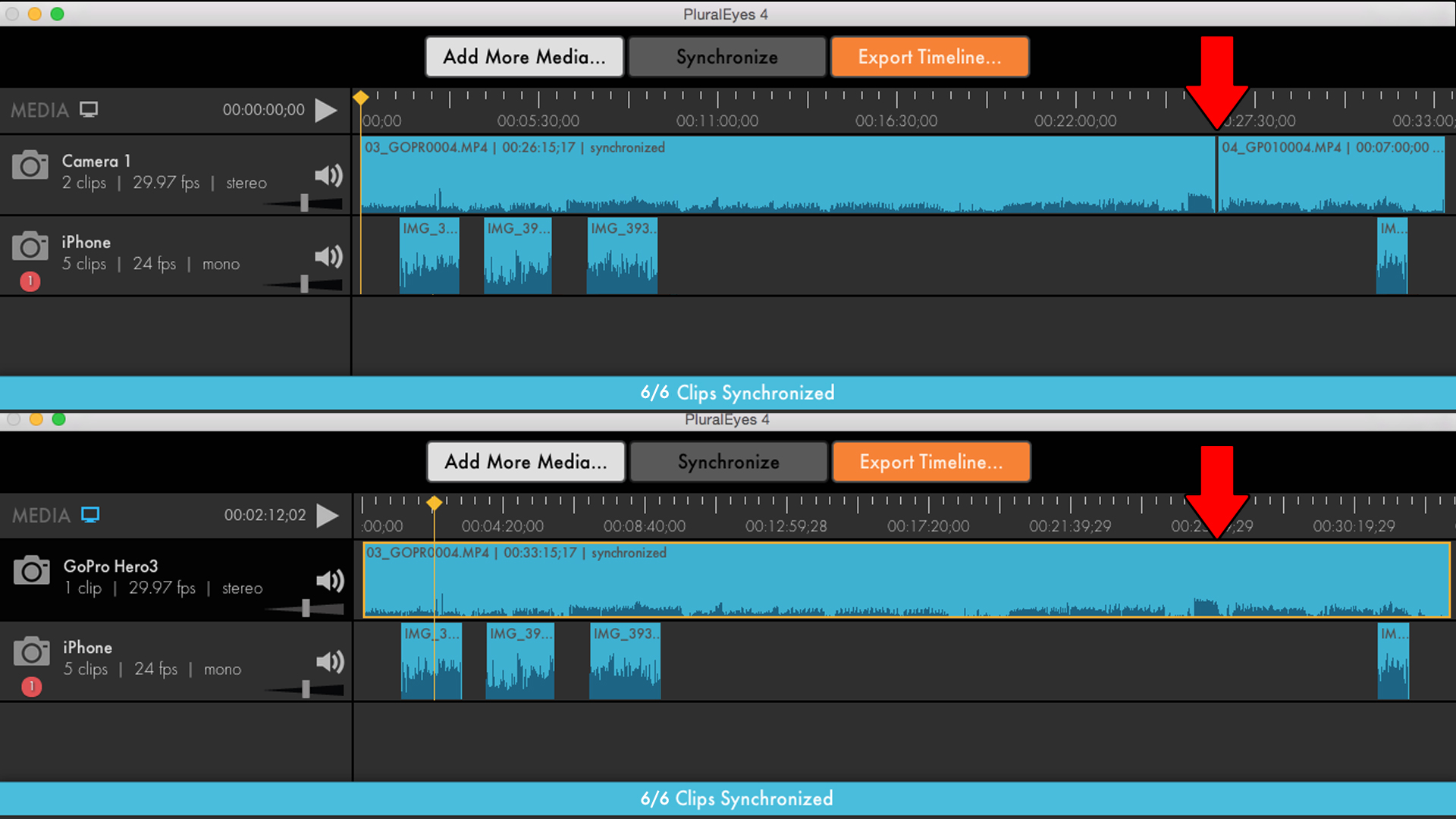Mute the GoPro Hero3 track audio

[x=330, y=582]
